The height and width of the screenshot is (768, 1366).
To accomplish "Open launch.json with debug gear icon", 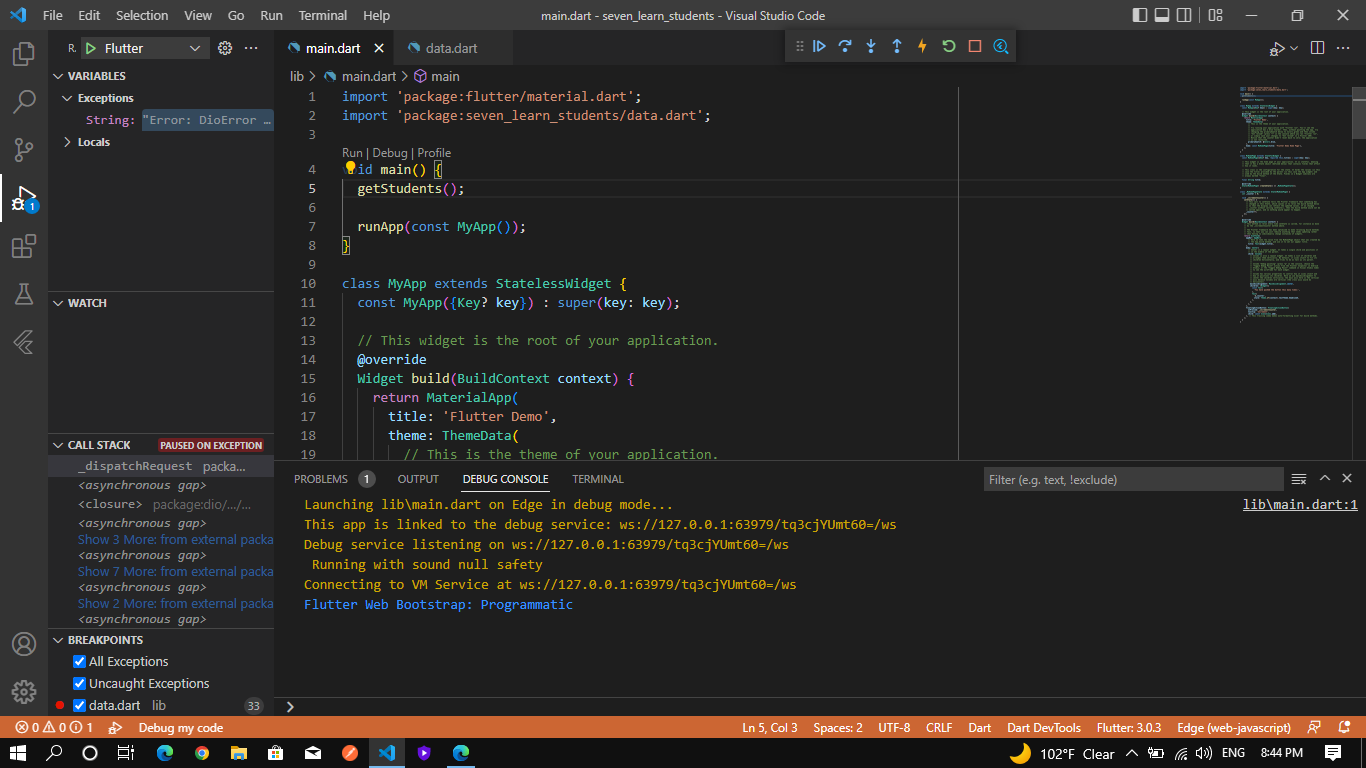I will 225,48.
